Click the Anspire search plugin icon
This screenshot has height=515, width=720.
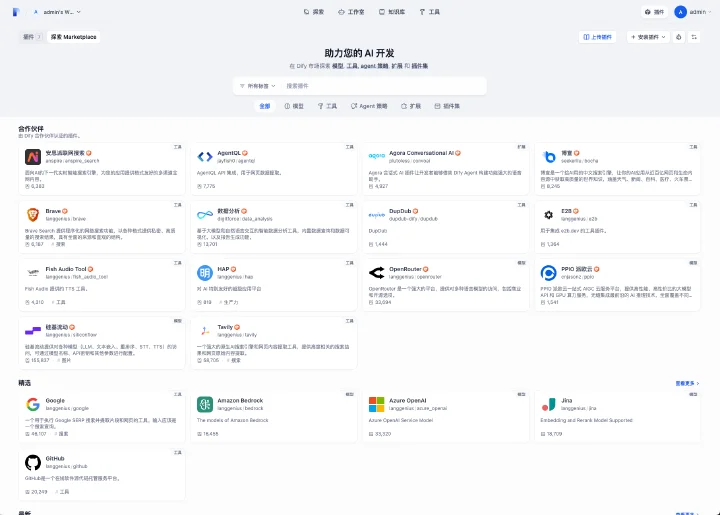point(33,157)
